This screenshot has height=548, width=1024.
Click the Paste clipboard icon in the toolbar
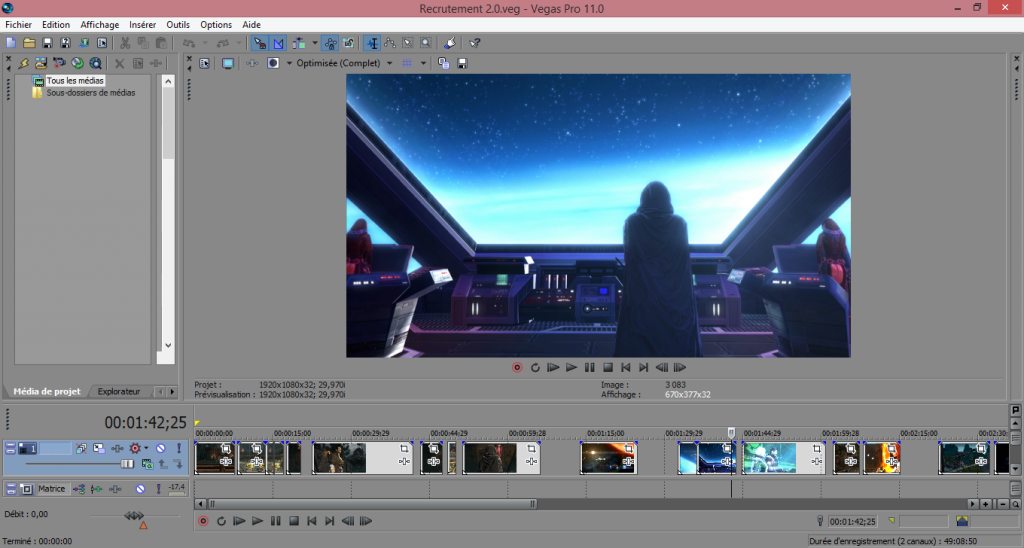[161, 43]
